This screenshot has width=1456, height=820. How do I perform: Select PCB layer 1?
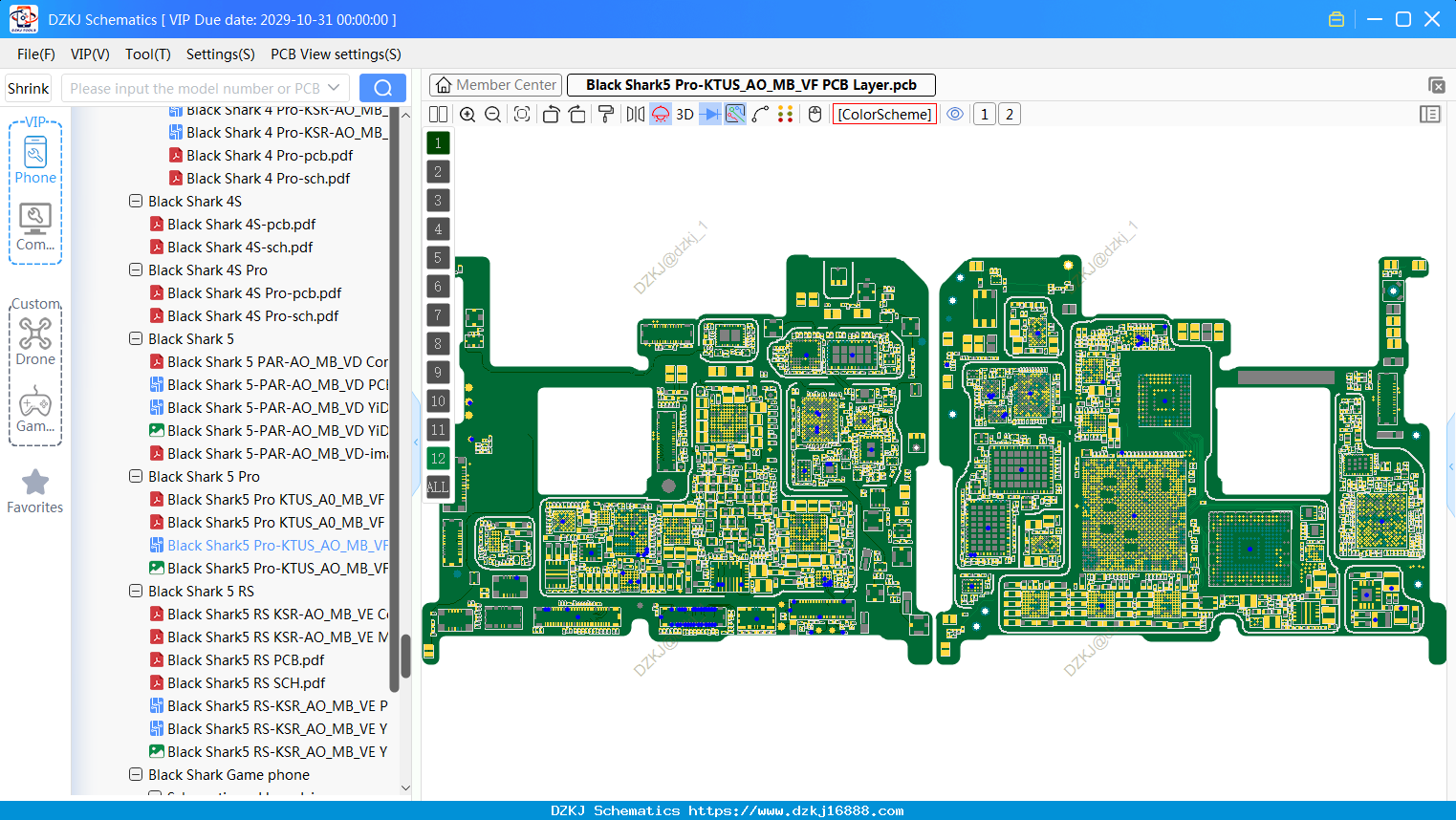point(438,142)
